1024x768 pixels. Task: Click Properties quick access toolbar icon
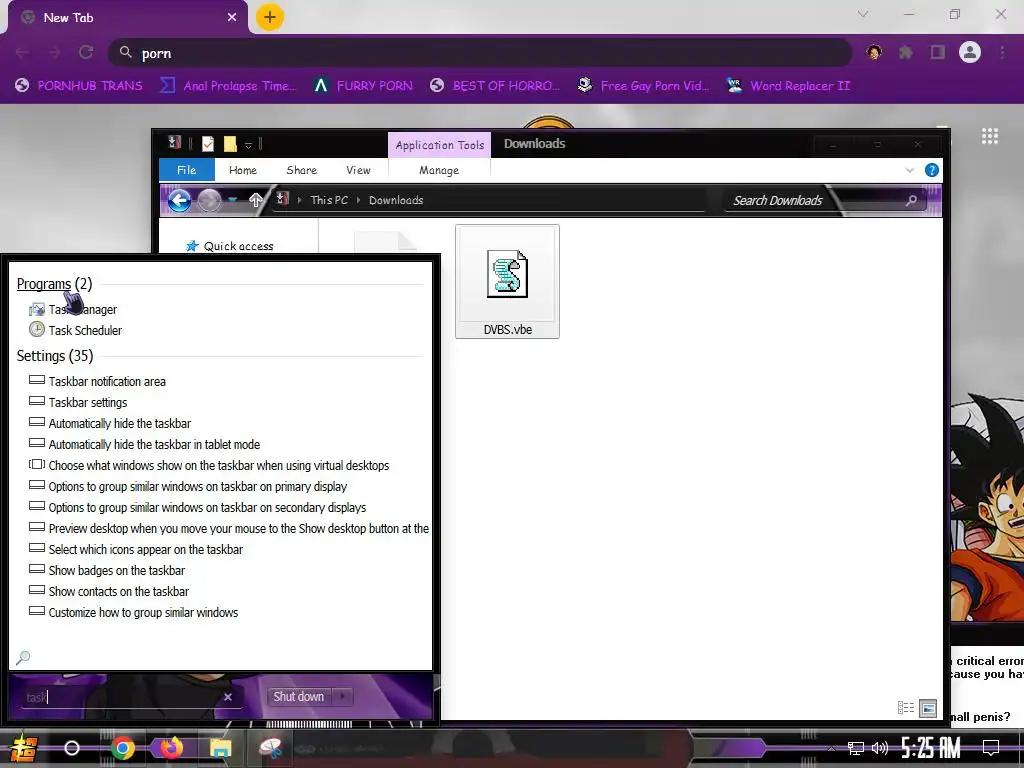pyautogui.click(x=208, y=144)
